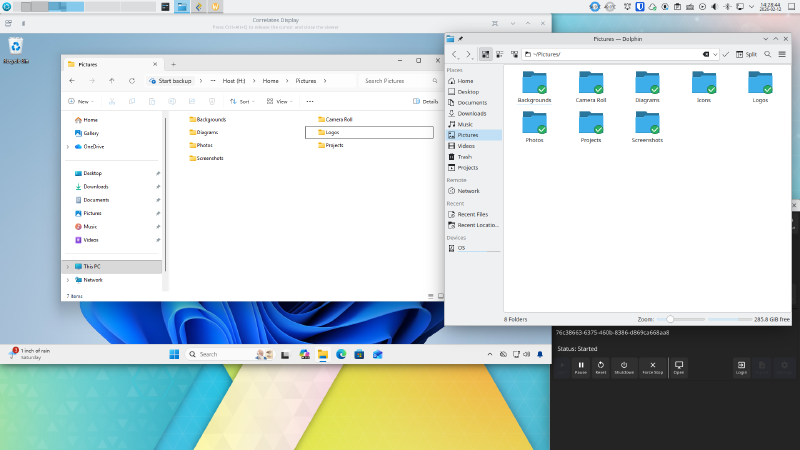This screenshot has height=450, width=800.
Task: Expand Network in Explorer navigation pane
Action: pos(68,280)
